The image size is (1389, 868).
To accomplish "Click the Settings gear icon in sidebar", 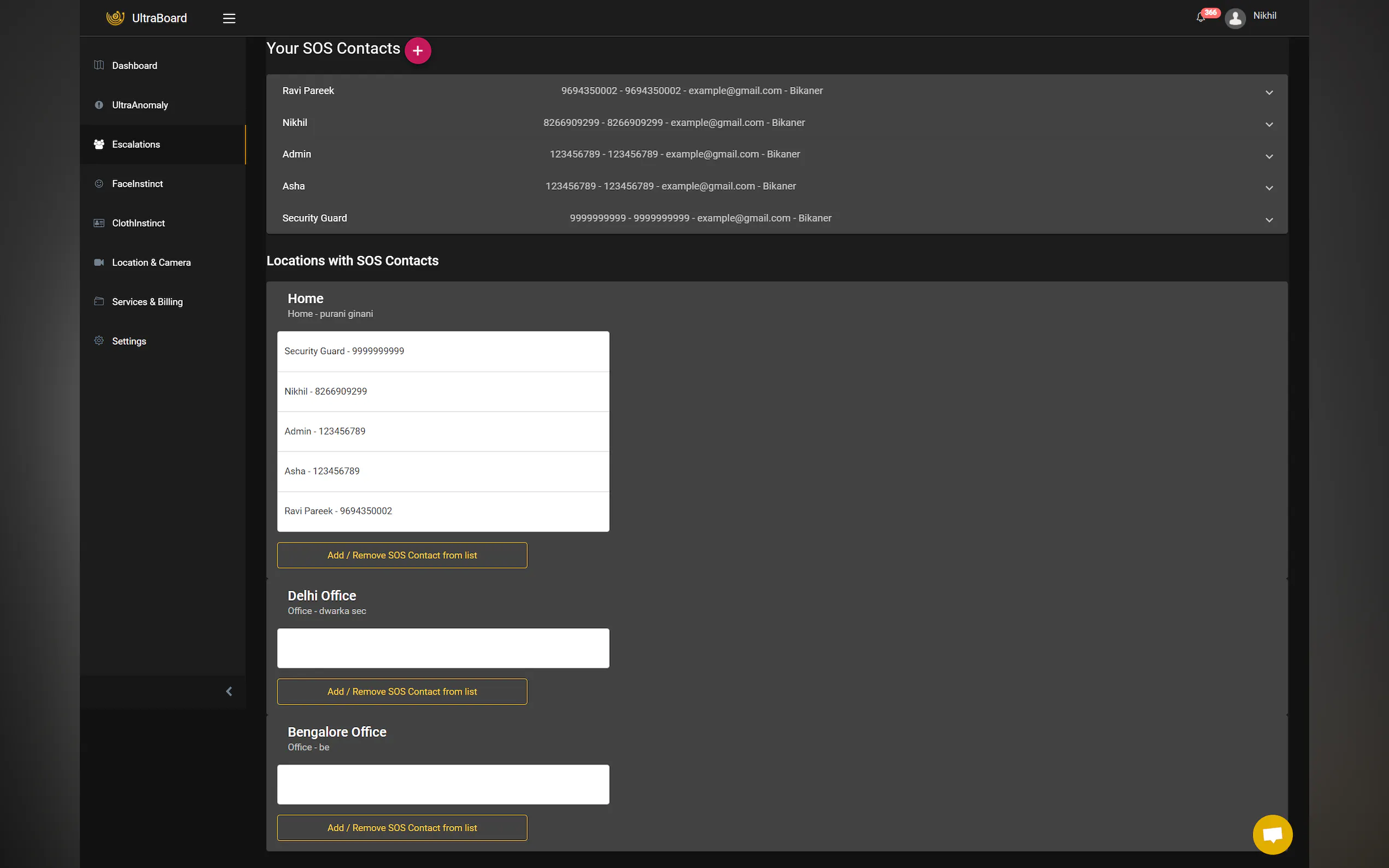I will [99, 341].
